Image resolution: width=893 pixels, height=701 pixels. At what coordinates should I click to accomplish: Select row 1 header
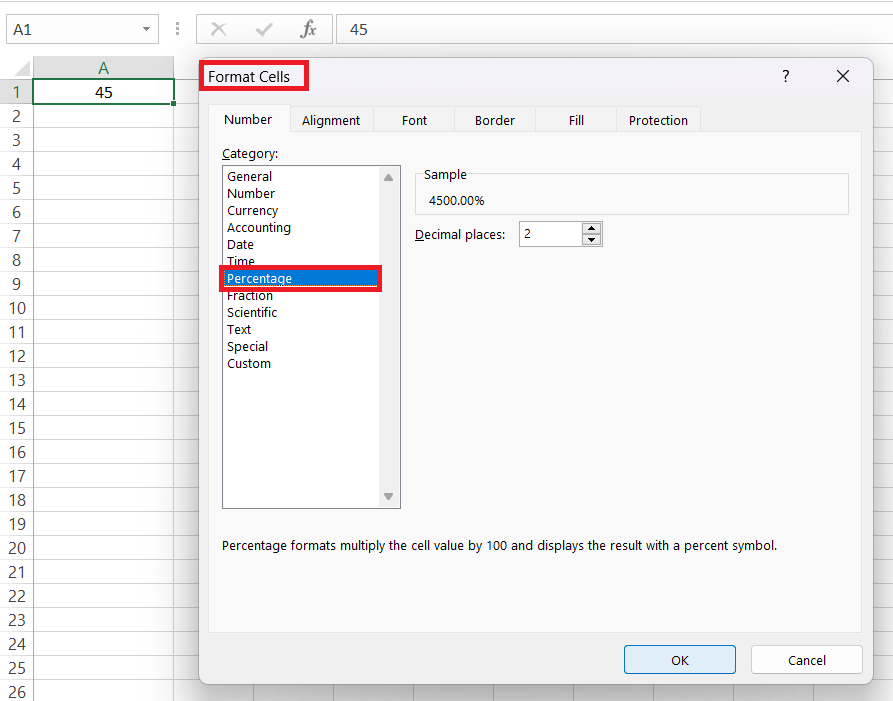[16, 92]
